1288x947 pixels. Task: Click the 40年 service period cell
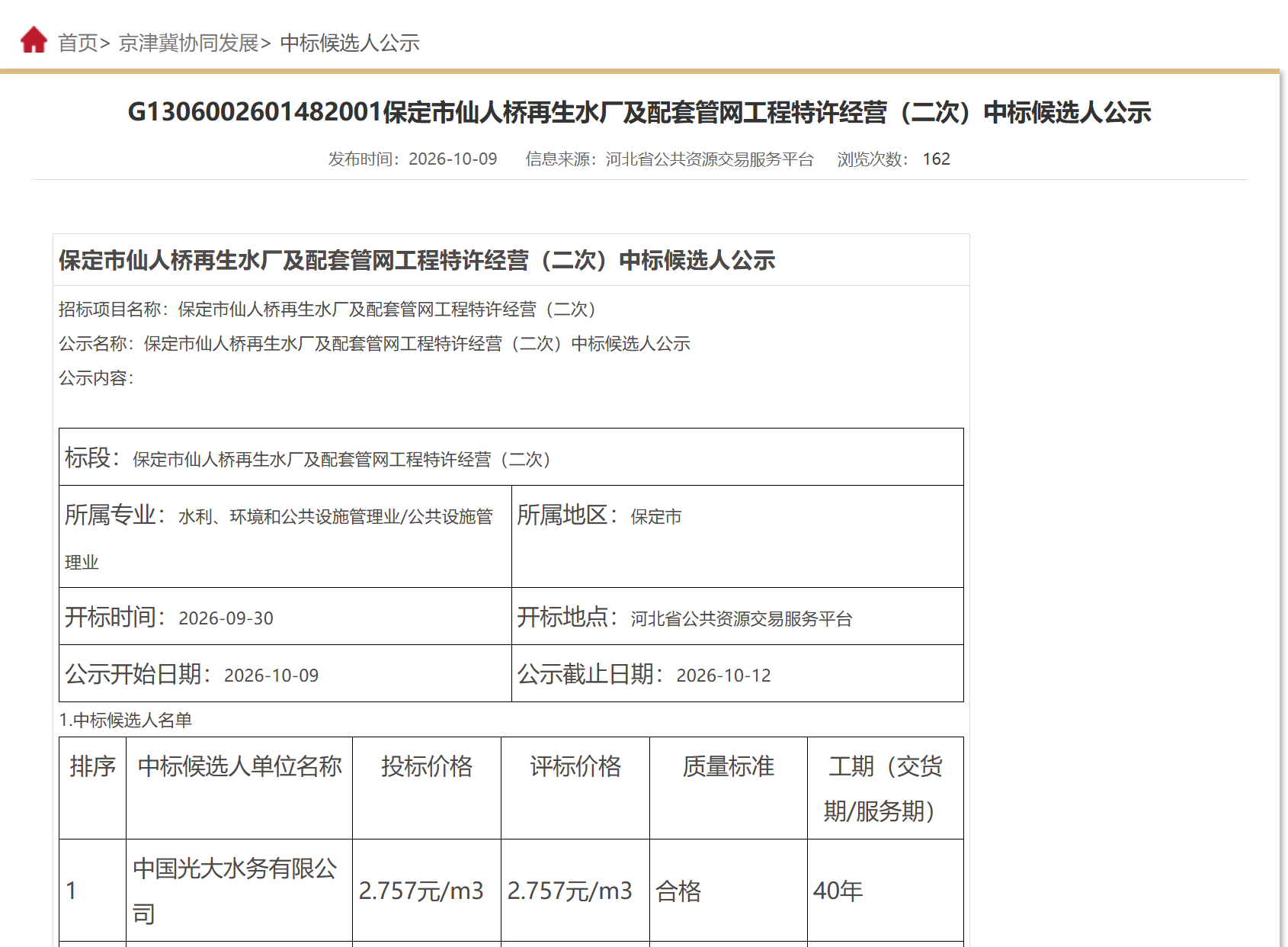coord(886,891)
